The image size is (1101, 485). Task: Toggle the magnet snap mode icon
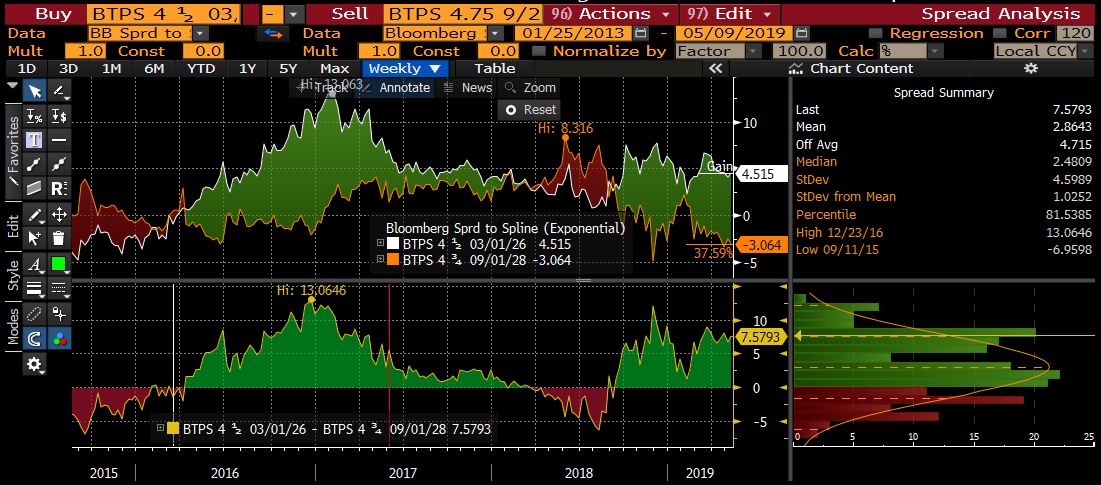point(34,338)
